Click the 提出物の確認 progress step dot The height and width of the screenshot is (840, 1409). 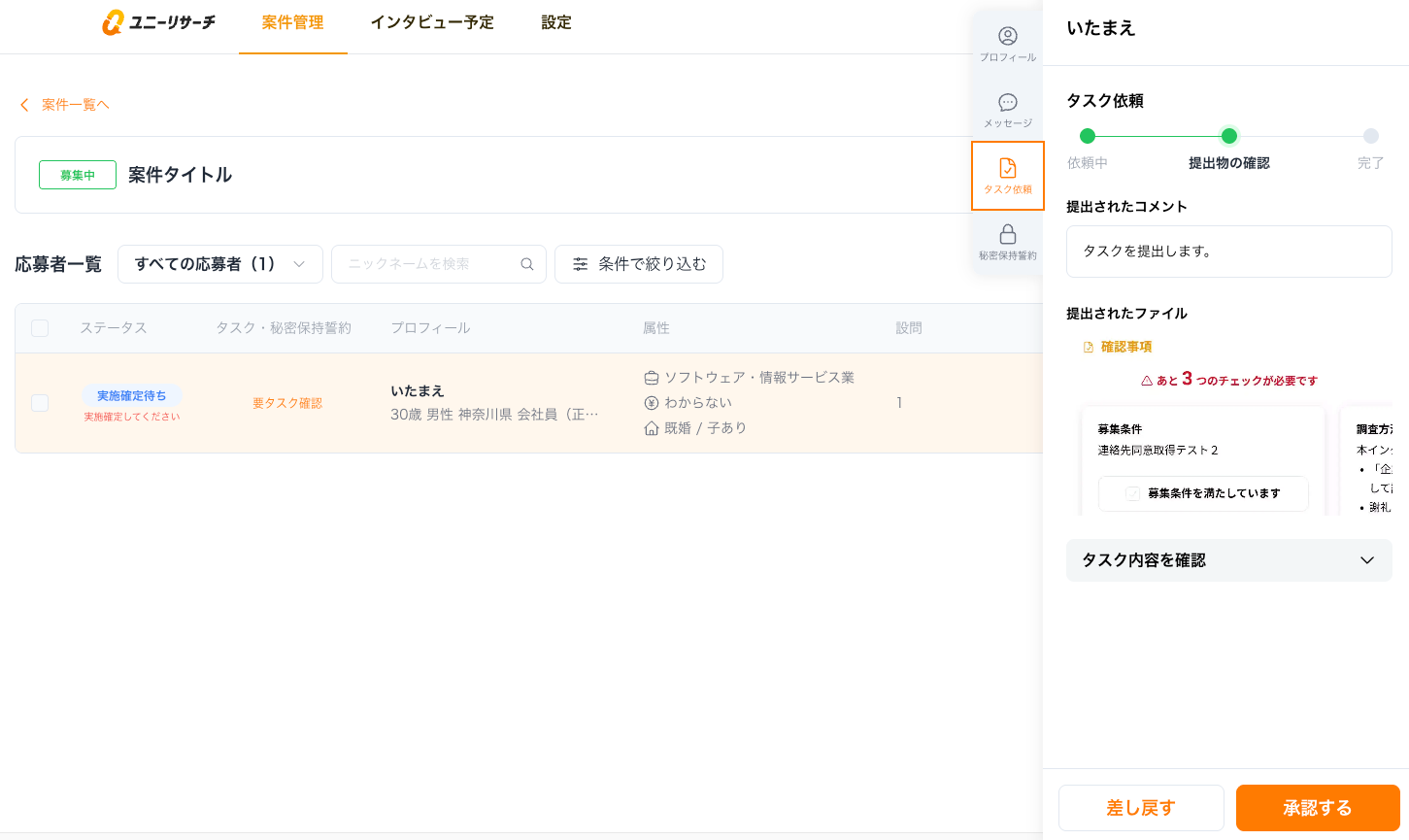pos(1229,136)
